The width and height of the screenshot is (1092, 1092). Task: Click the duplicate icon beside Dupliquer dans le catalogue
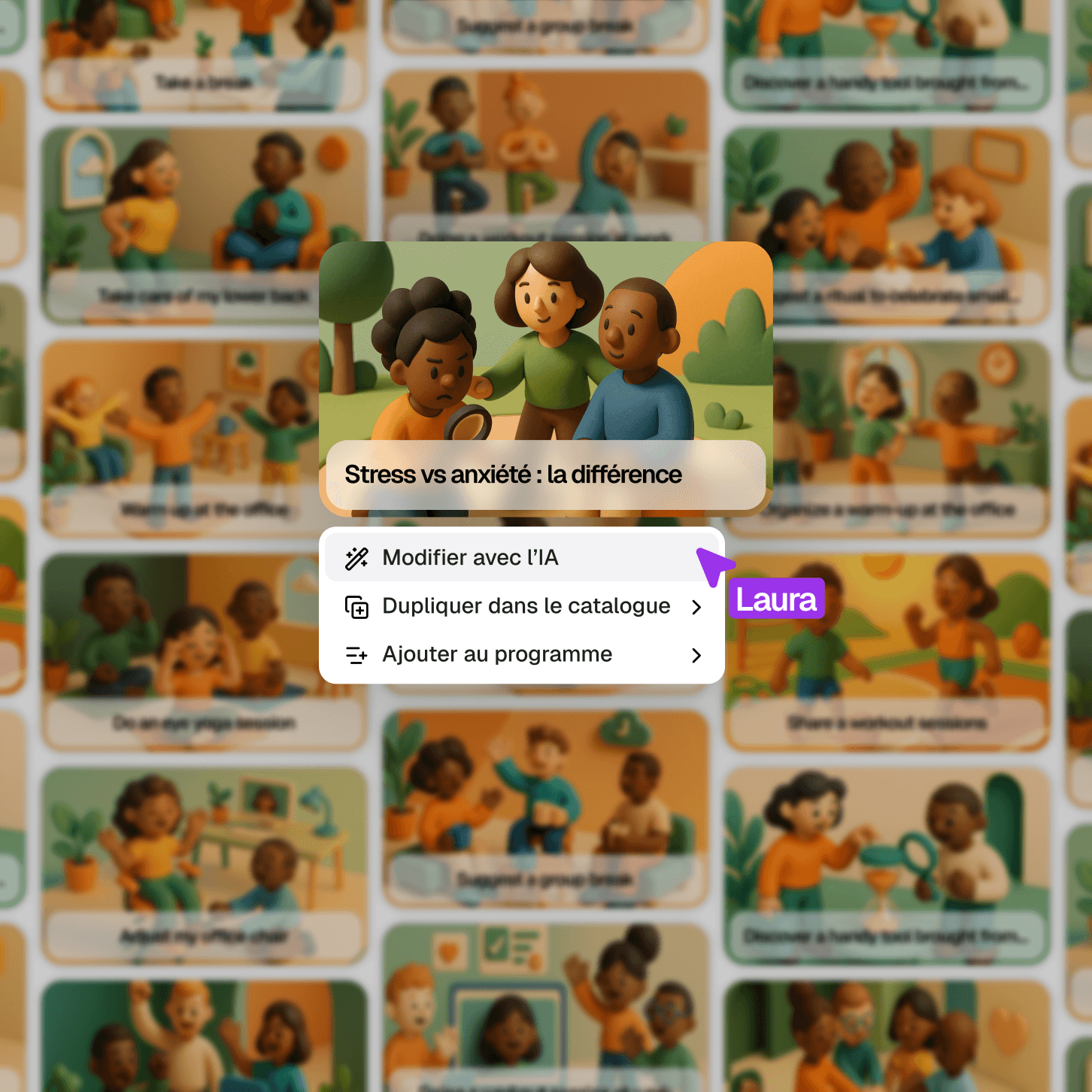356,606
